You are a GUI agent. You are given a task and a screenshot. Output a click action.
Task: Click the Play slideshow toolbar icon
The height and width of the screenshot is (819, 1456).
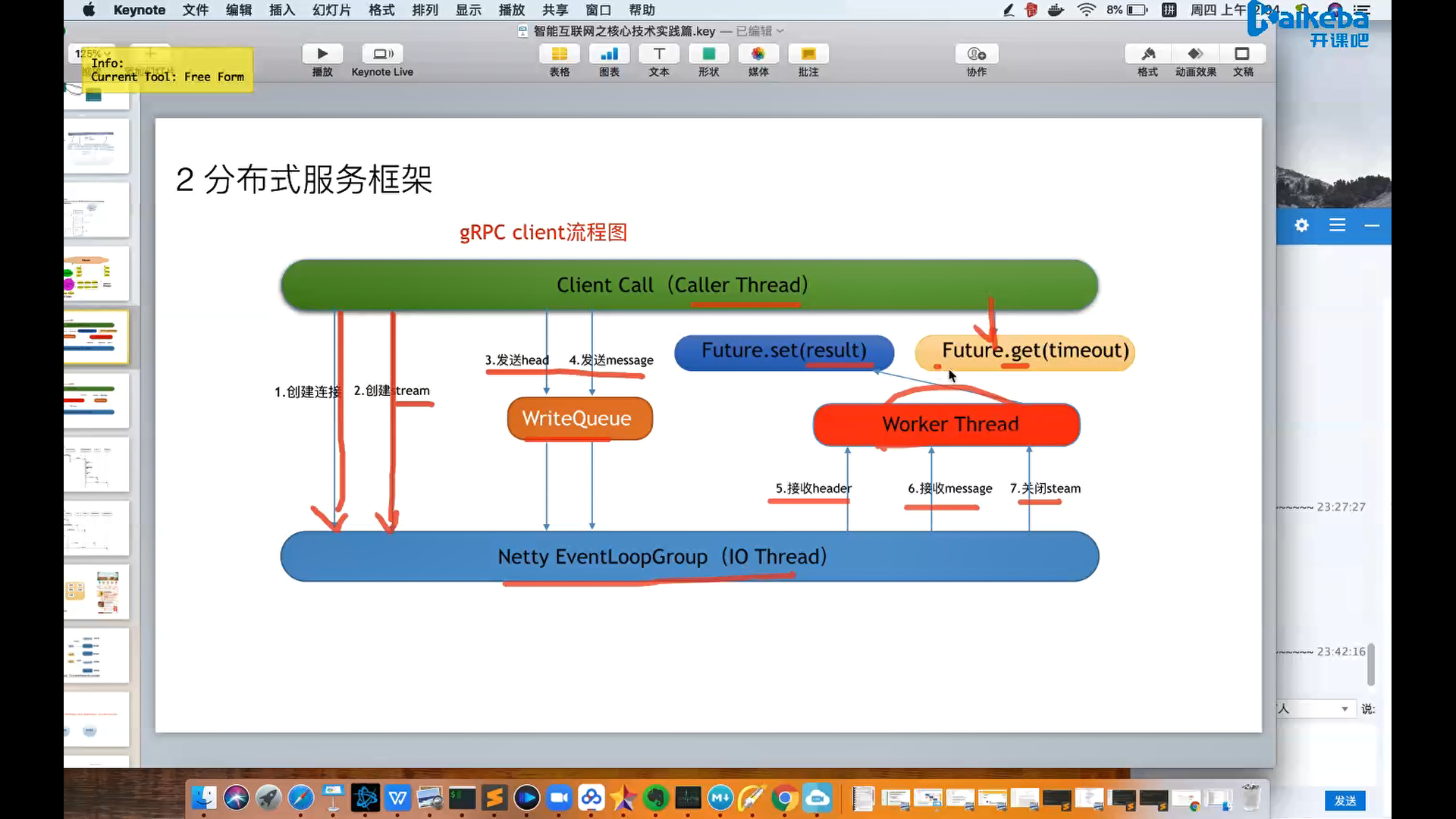322,54
